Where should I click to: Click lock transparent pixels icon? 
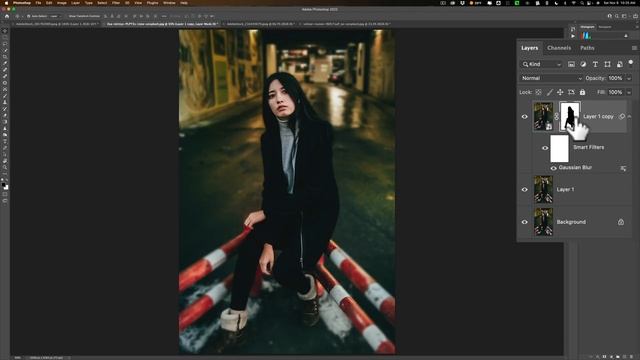click(538, 92)
